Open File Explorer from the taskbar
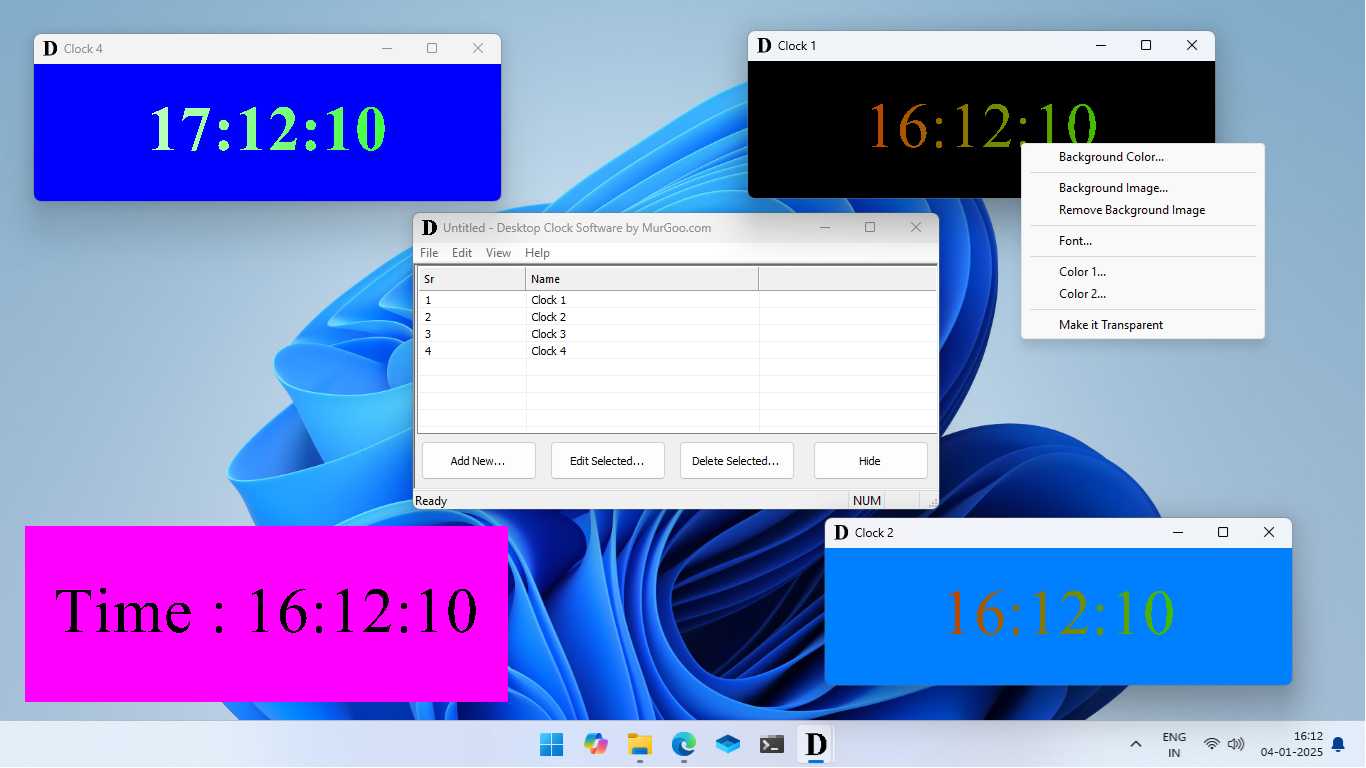 (x=639, y=744)
